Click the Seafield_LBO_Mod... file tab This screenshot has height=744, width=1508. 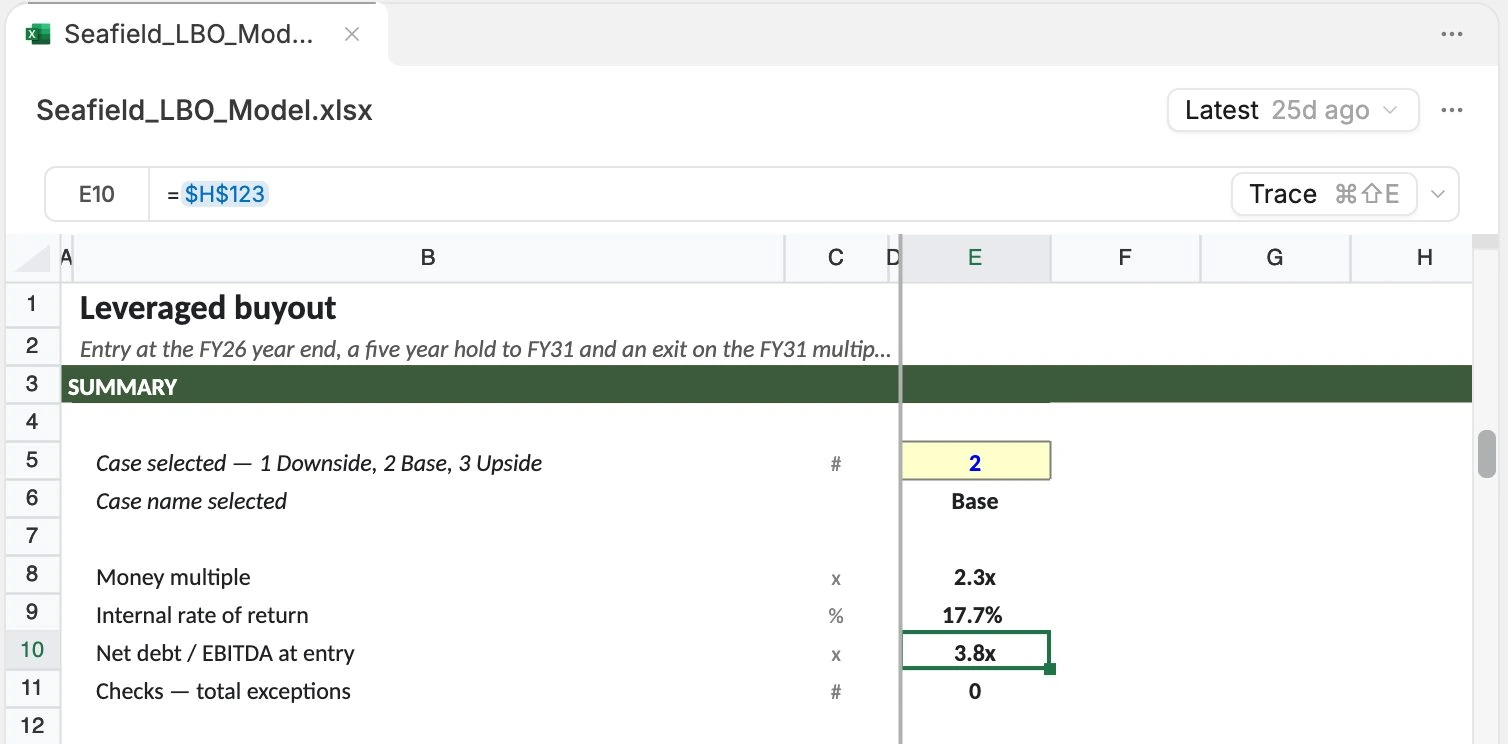(197, 34)
